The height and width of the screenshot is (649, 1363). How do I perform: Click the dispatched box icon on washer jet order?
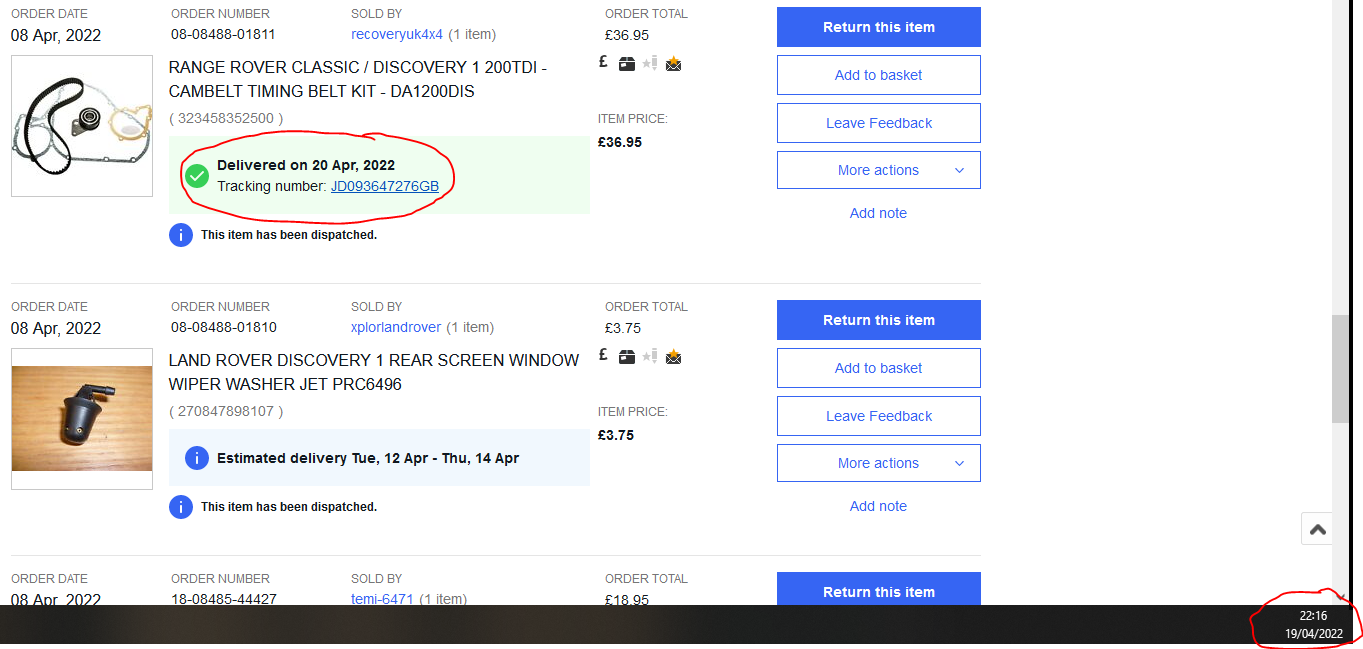[x=627, y=357]
